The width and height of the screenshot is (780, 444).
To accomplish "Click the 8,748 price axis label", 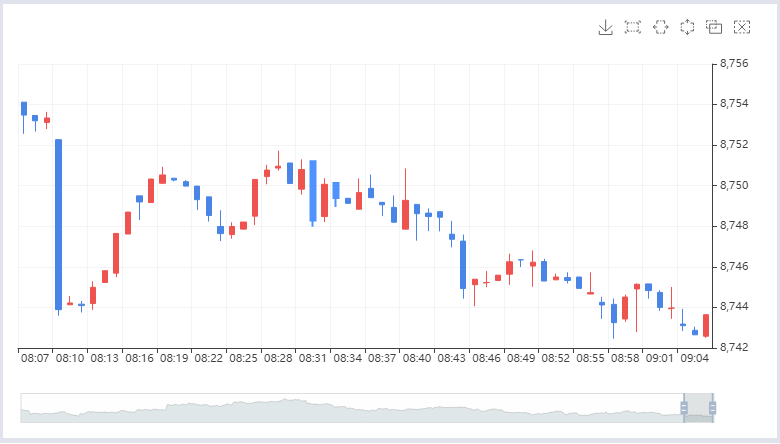I will tap(734, 226).
